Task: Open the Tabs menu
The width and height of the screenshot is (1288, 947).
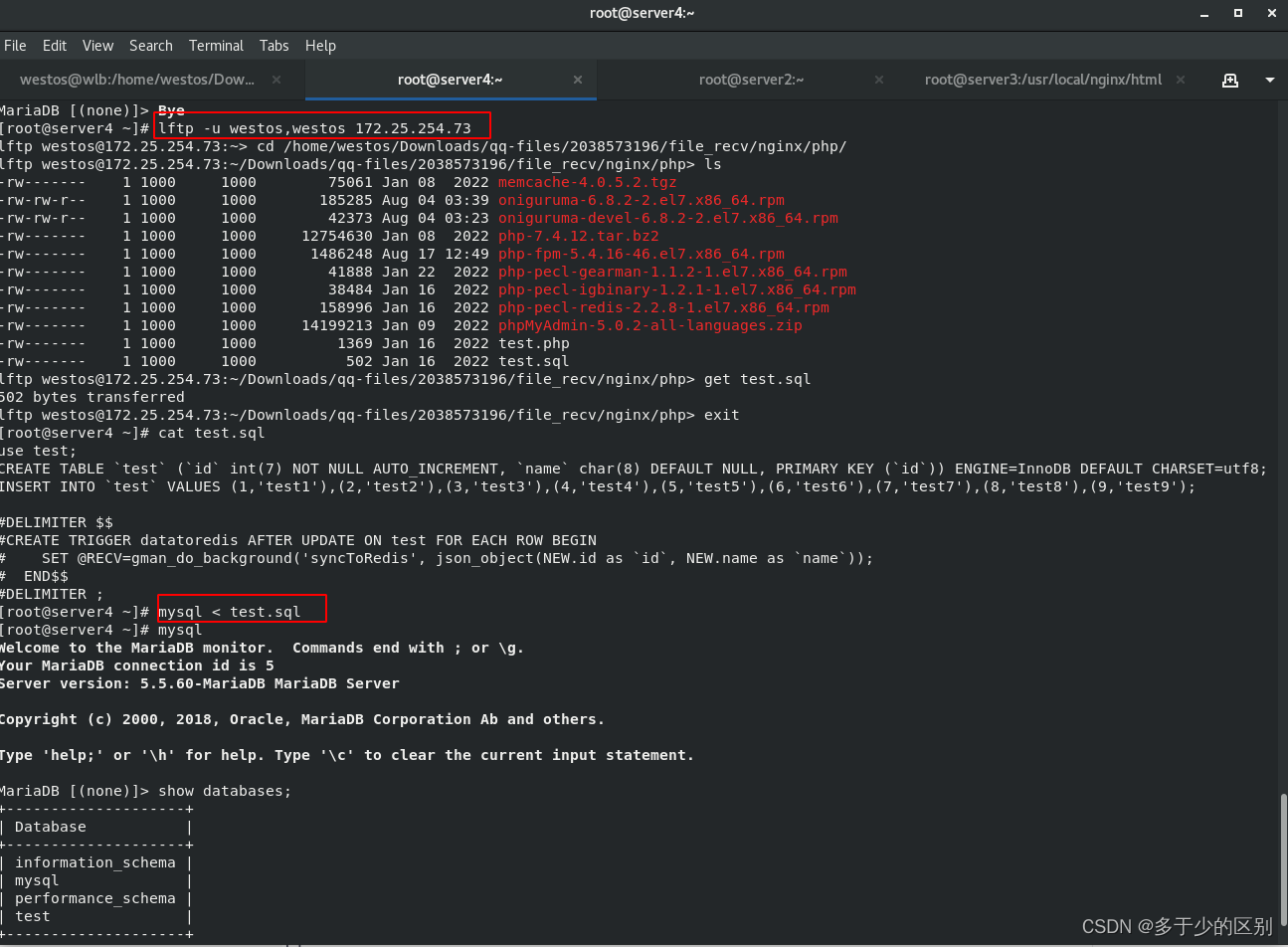Action: [274, 46]
